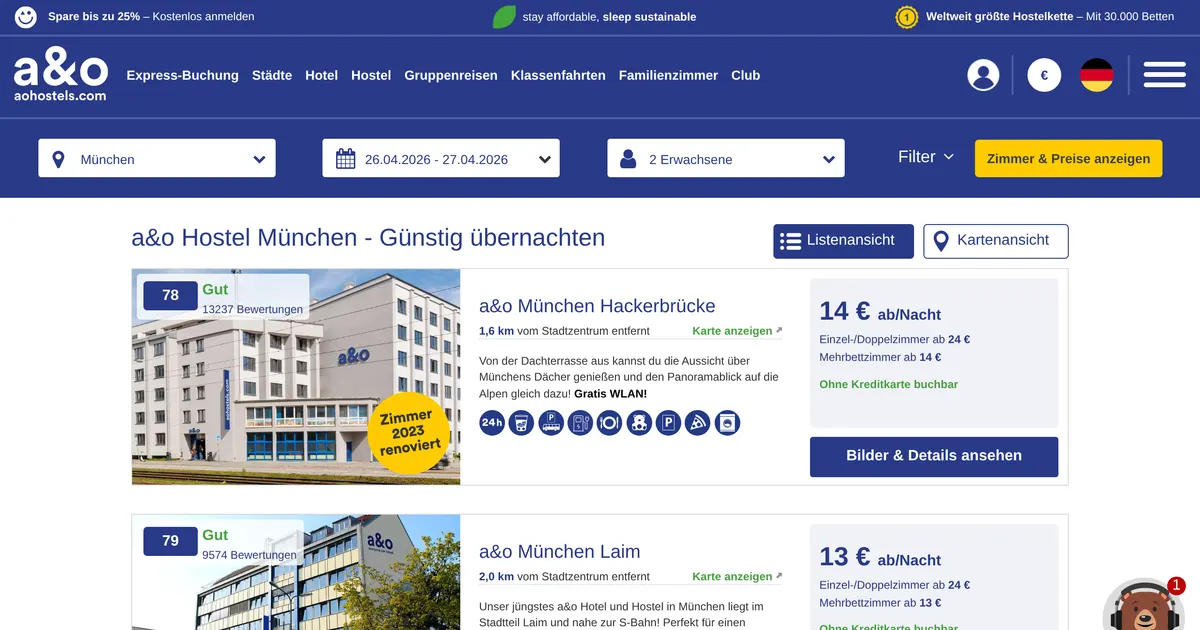This screenshot has height=630, width=1200.
Task: Click the 24h reception icon for Hackerbrücke
Action: 492,423
